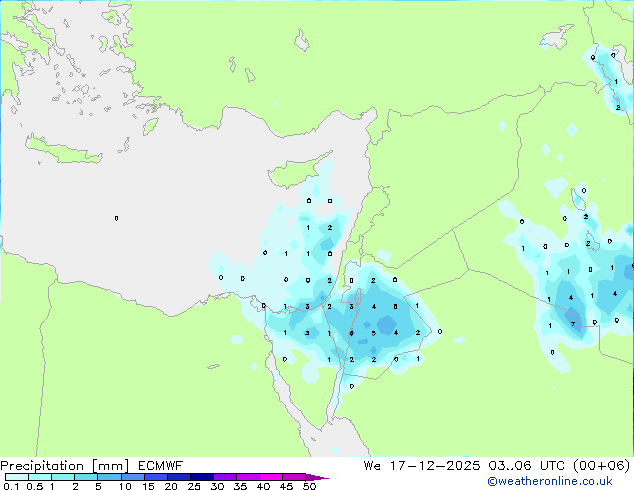
Task: Click legend label '20'
Action: (171, 486)
